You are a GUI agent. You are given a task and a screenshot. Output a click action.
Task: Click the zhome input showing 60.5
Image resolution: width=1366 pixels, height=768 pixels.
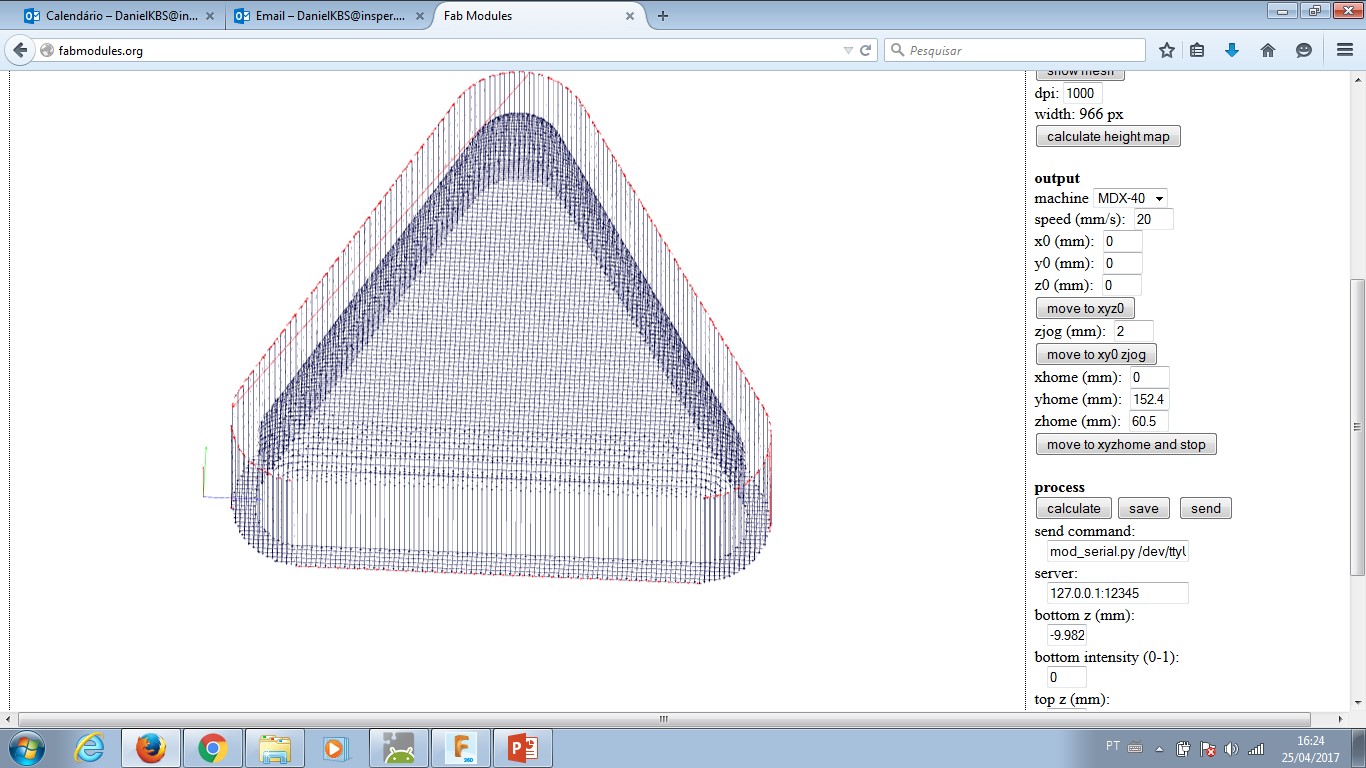(1149, 422)
